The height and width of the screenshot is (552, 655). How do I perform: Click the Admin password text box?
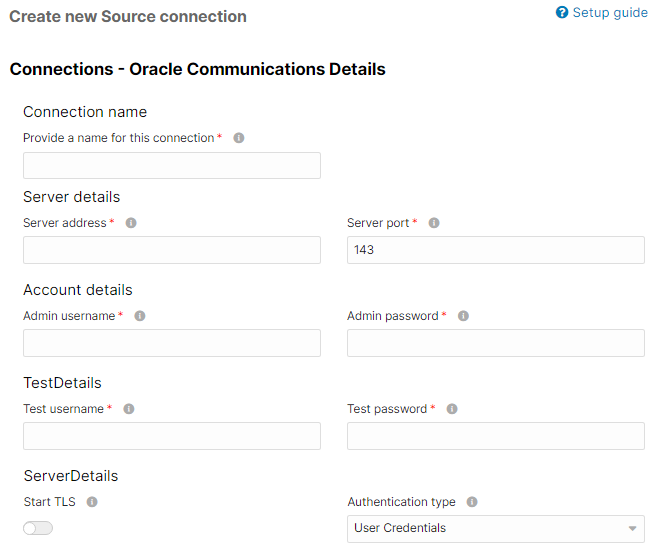pos(496,343)
